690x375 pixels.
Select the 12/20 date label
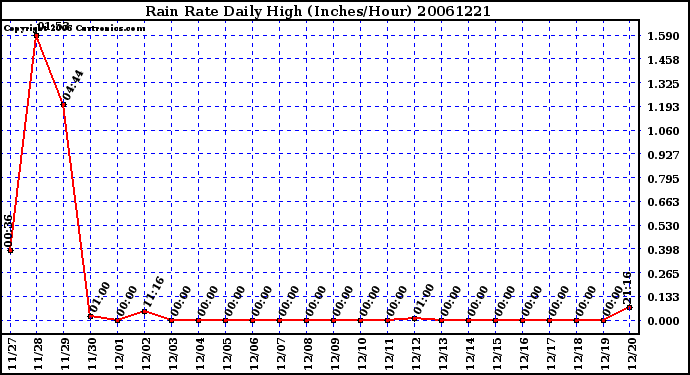point(631,354)
